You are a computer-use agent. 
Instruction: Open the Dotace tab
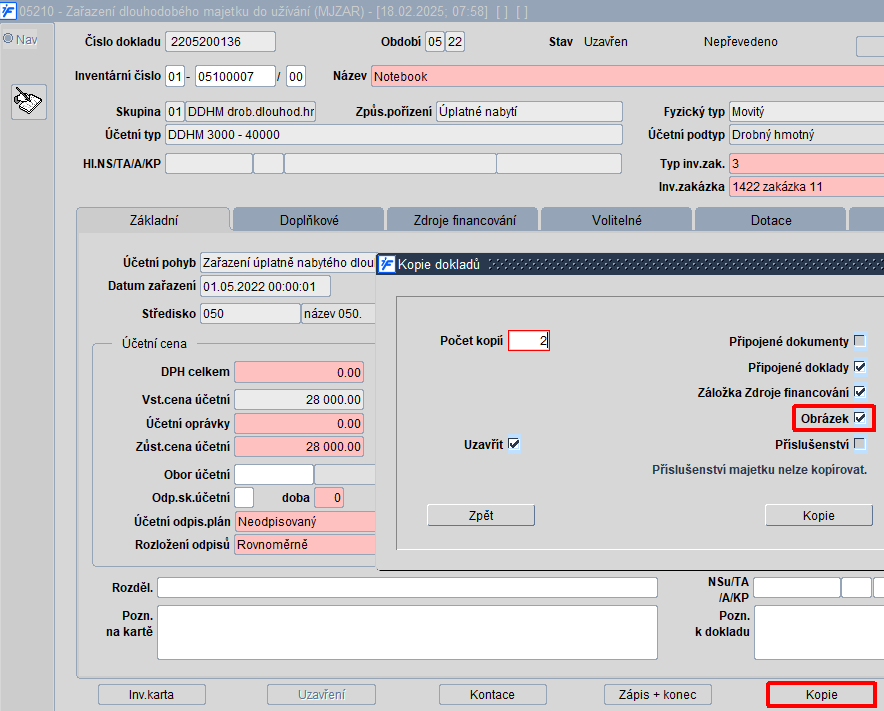771,220
